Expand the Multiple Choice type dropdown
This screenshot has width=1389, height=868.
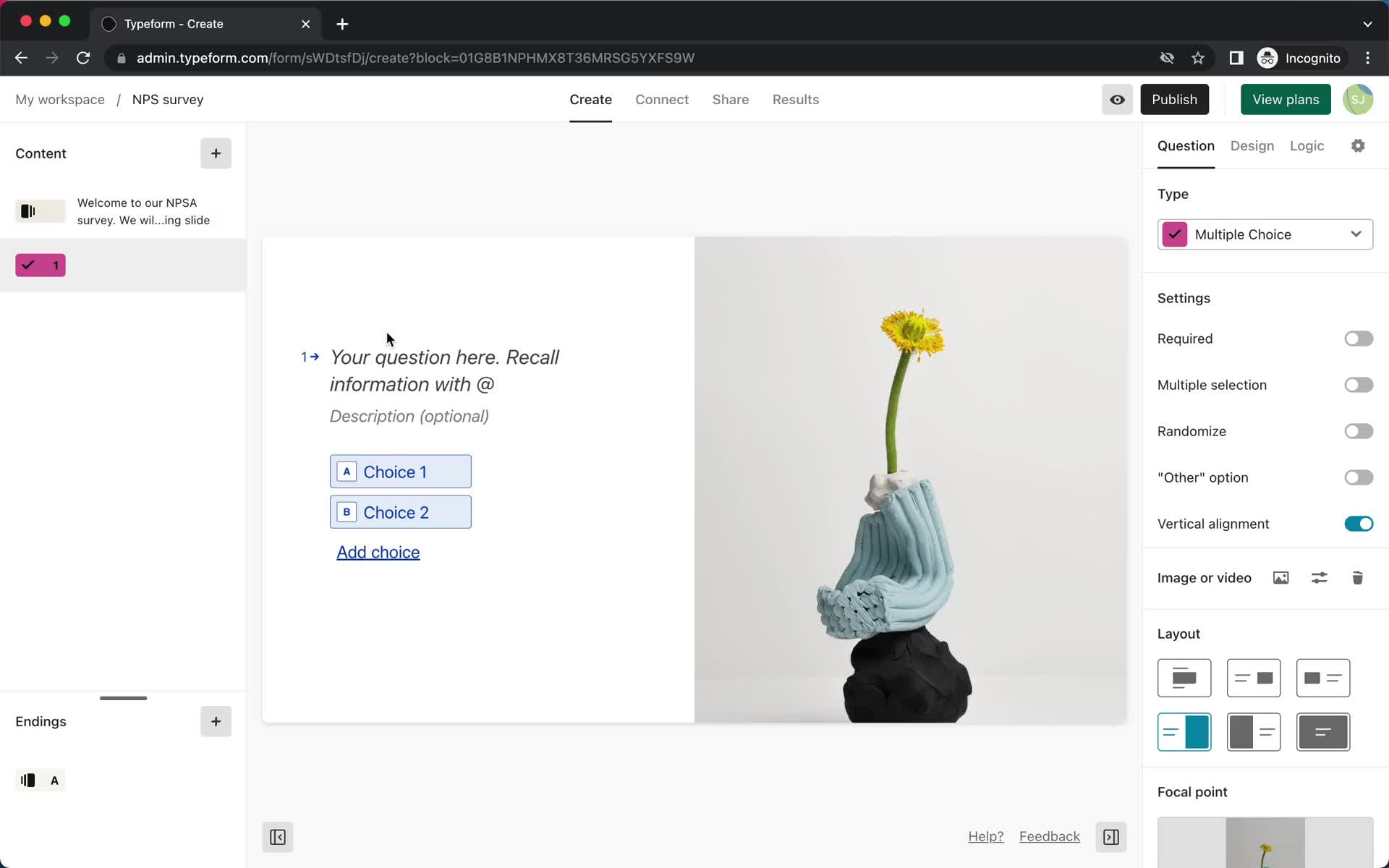coord(1356,234)
